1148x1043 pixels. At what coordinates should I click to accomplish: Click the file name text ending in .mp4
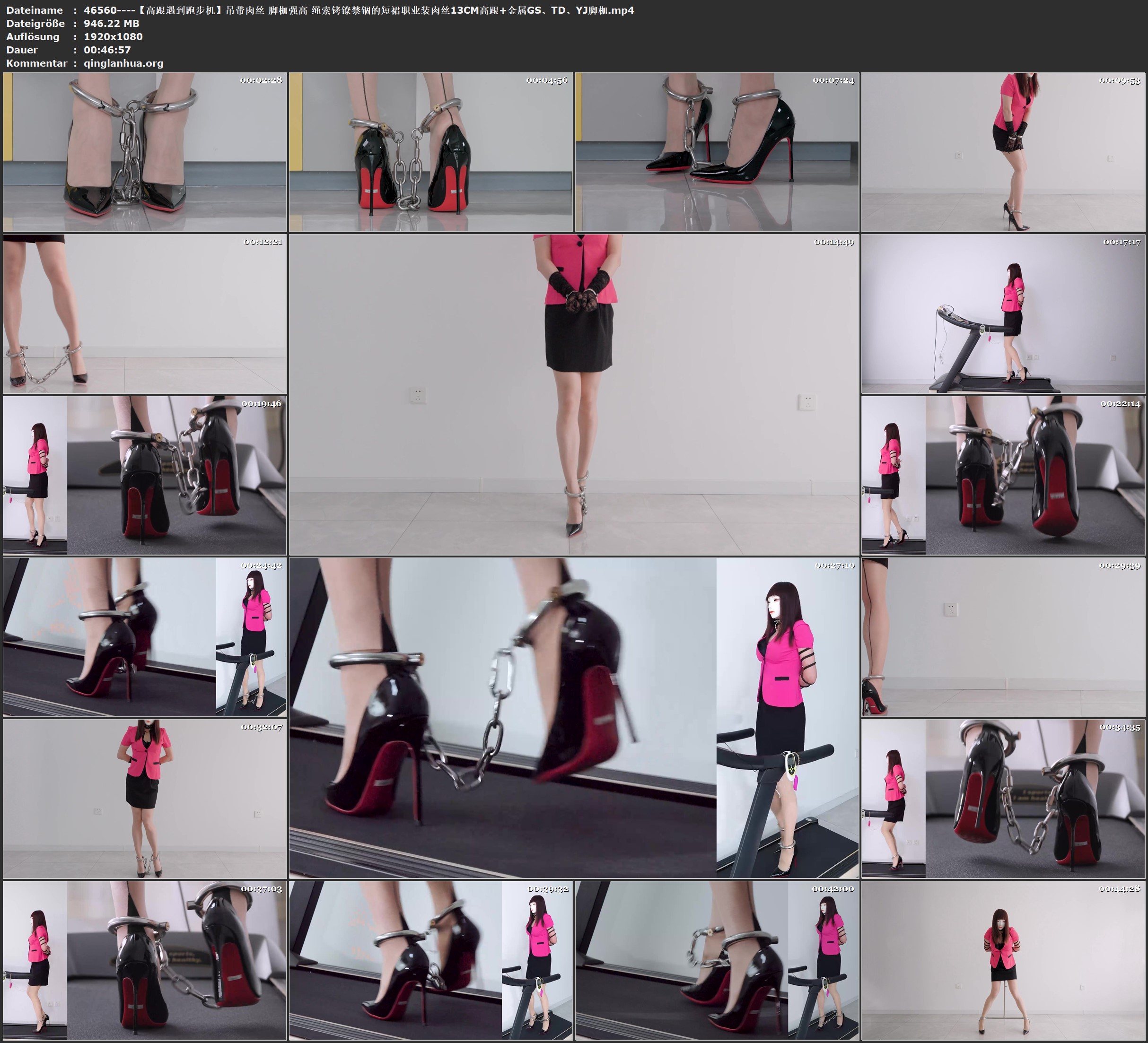[359, 10]
